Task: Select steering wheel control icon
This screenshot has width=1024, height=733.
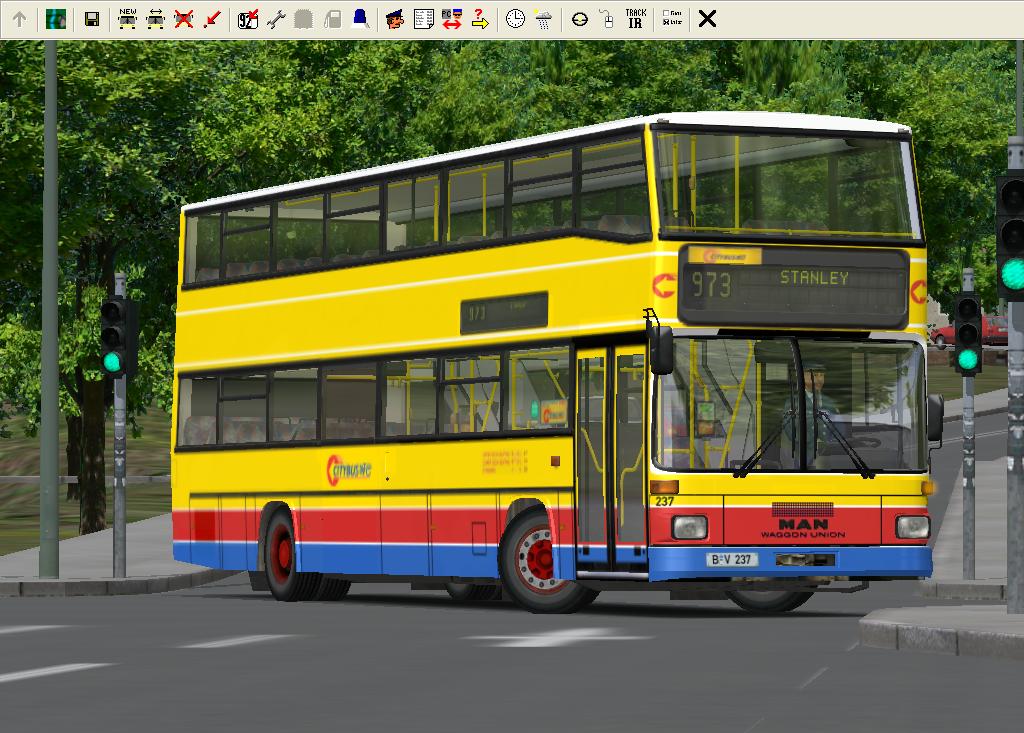Action: click(579, 19)
